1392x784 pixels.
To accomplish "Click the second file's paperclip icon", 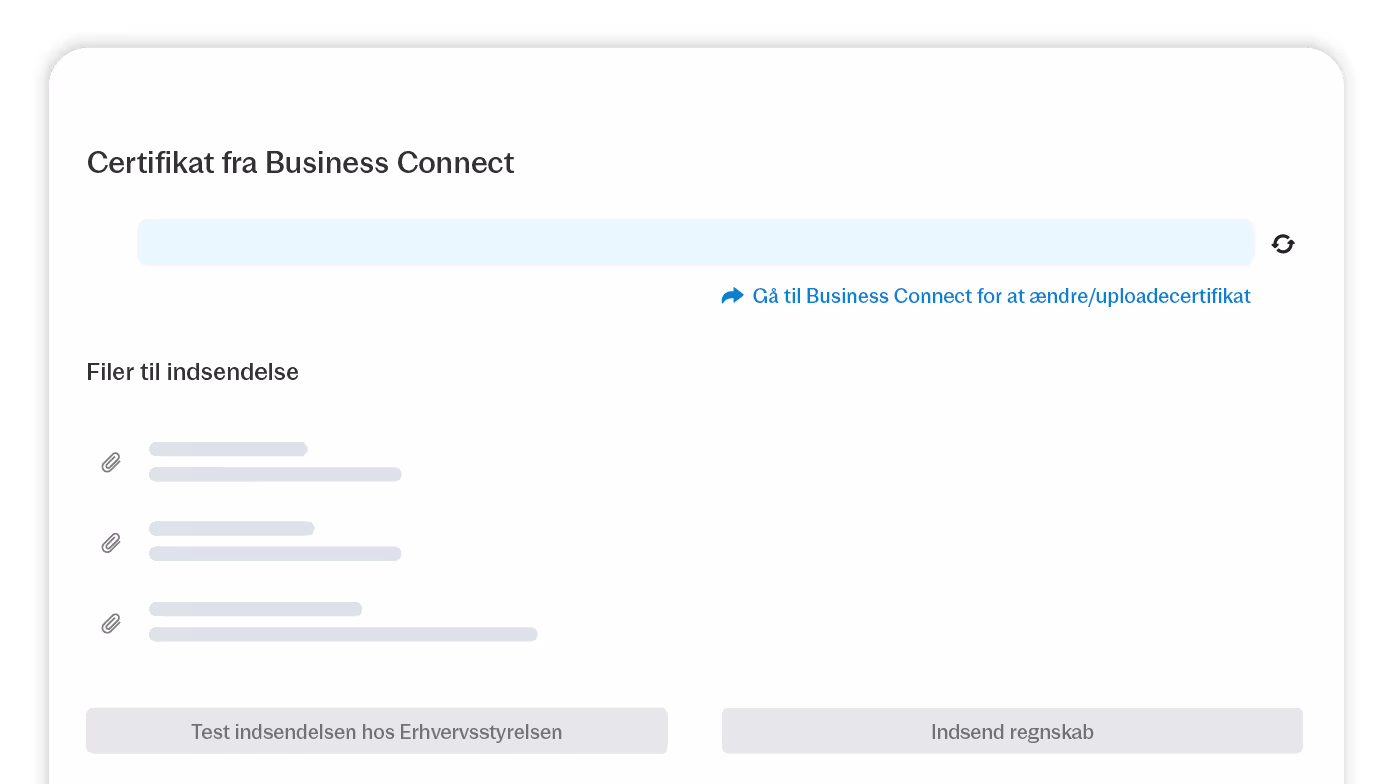I will click(x=111, y=543).
